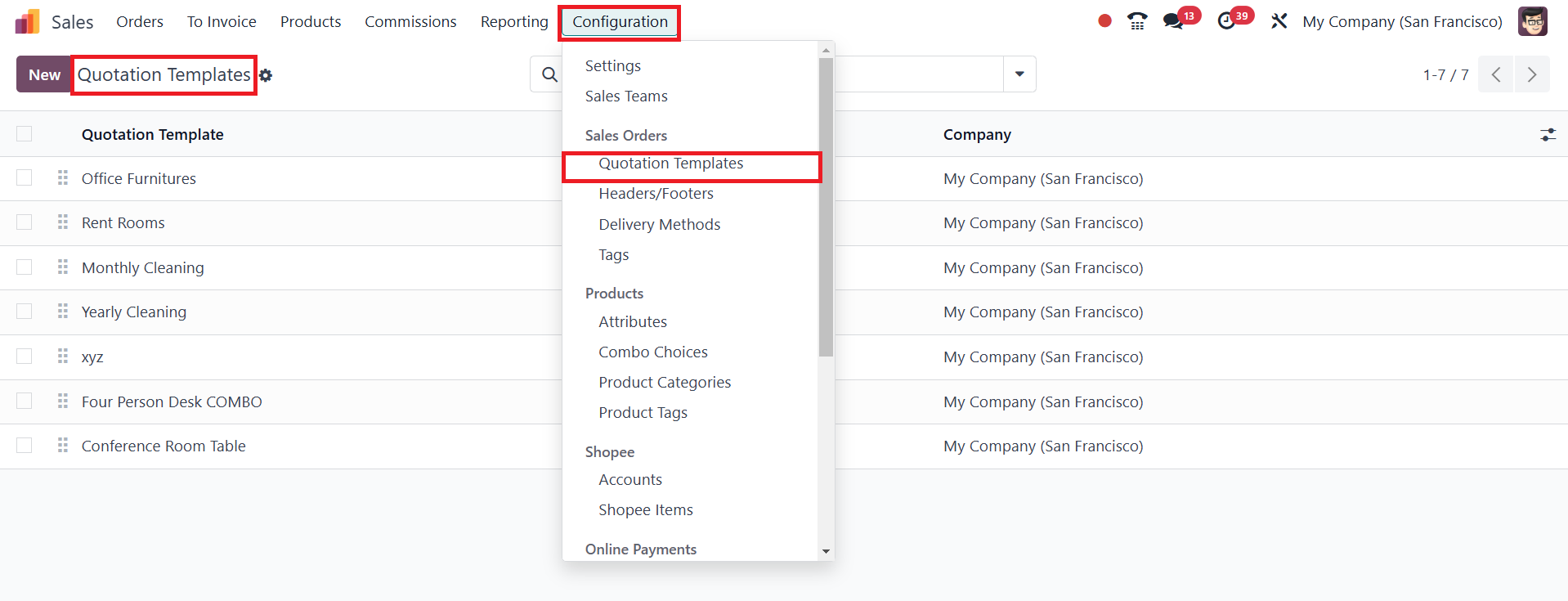
Task: Open the discuss messages icon
Action: pyautogui.click(x=1174, y=21)
